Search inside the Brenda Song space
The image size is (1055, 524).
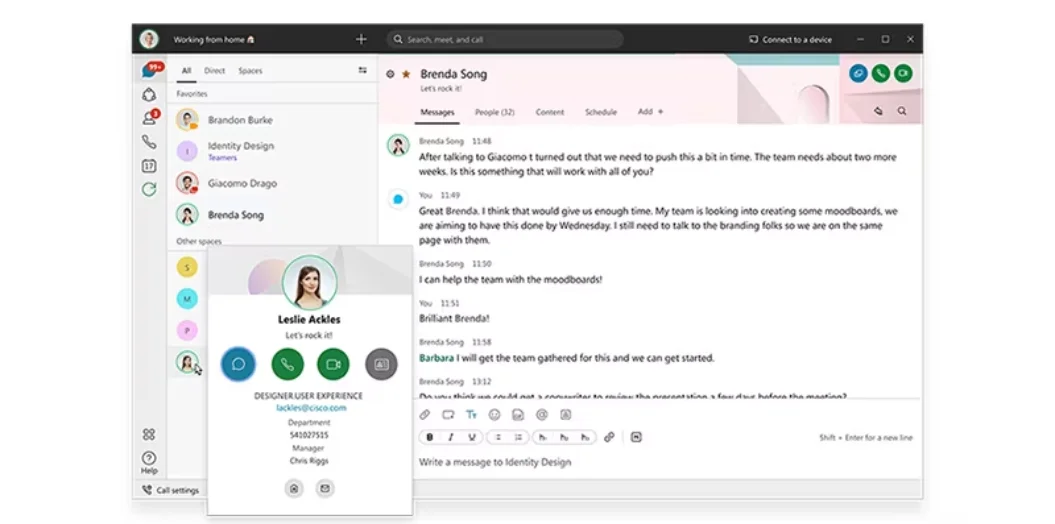pos(902,111)
